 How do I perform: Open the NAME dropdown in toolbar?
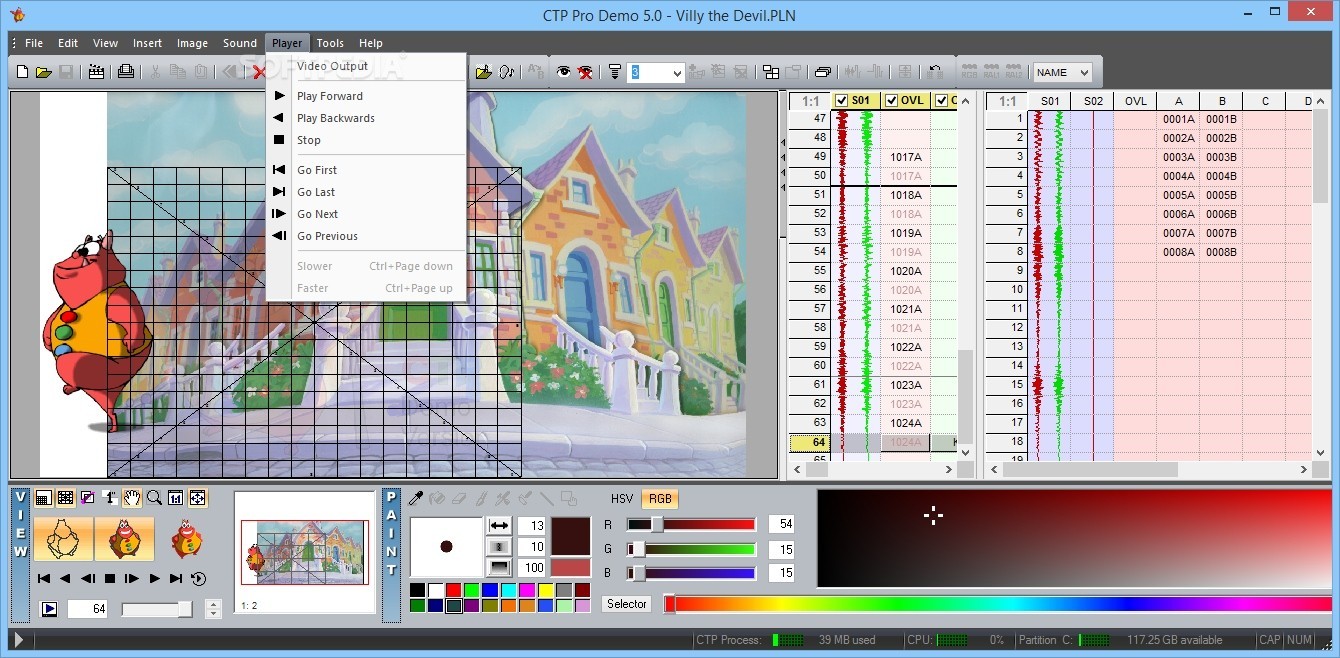point(1062,72)
